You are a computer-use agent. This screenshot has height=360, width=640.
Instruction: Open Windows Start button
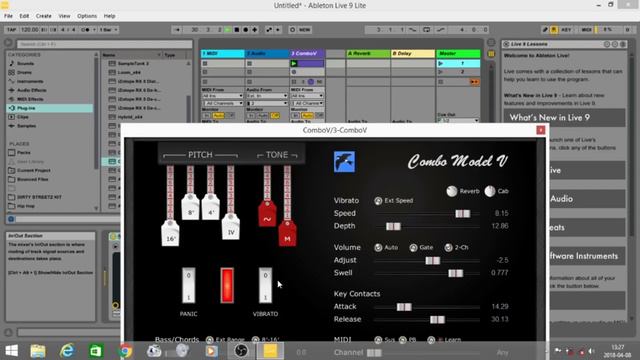pos(11,351)
